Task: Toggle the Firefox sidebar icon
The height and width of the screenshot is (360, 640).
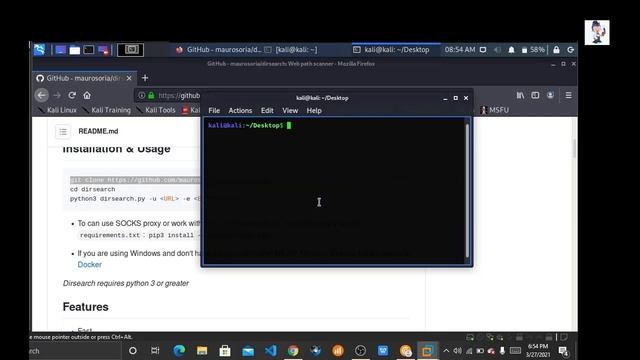Action: point(535,96)
